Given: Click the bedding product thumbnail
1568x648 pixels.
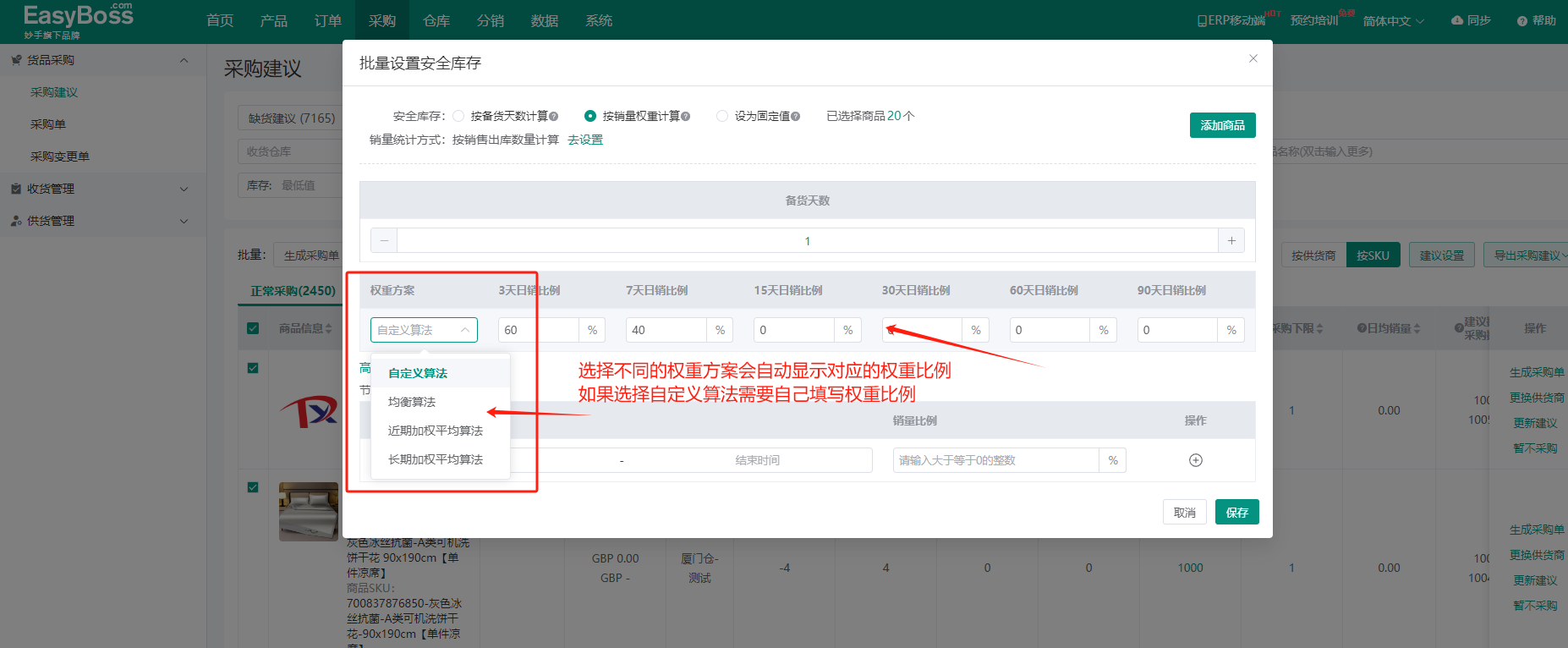Looking at the screenshot, I should click(x=309, y=512).
